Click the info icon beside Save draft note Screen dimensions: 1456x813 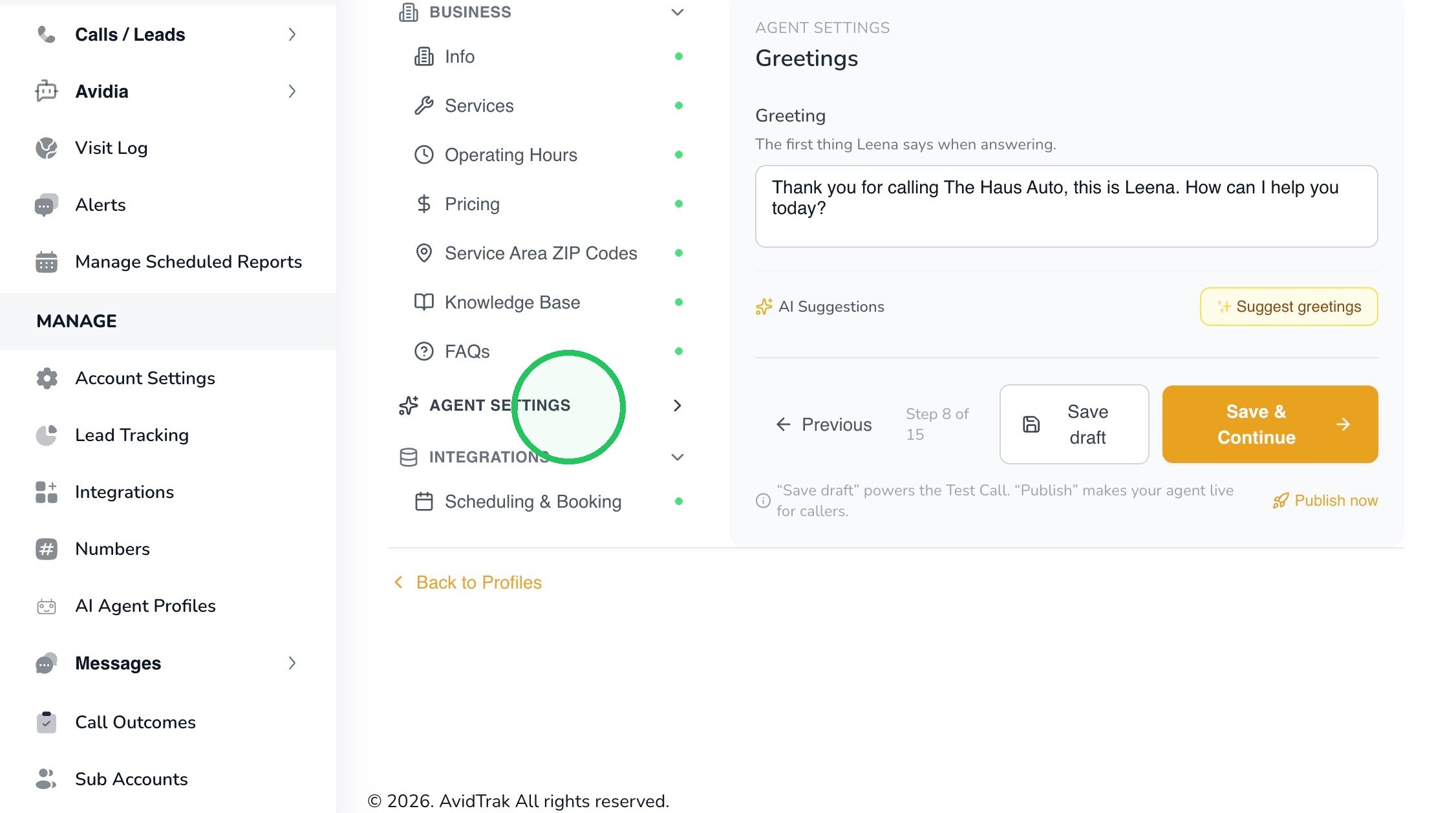point(764,501)
